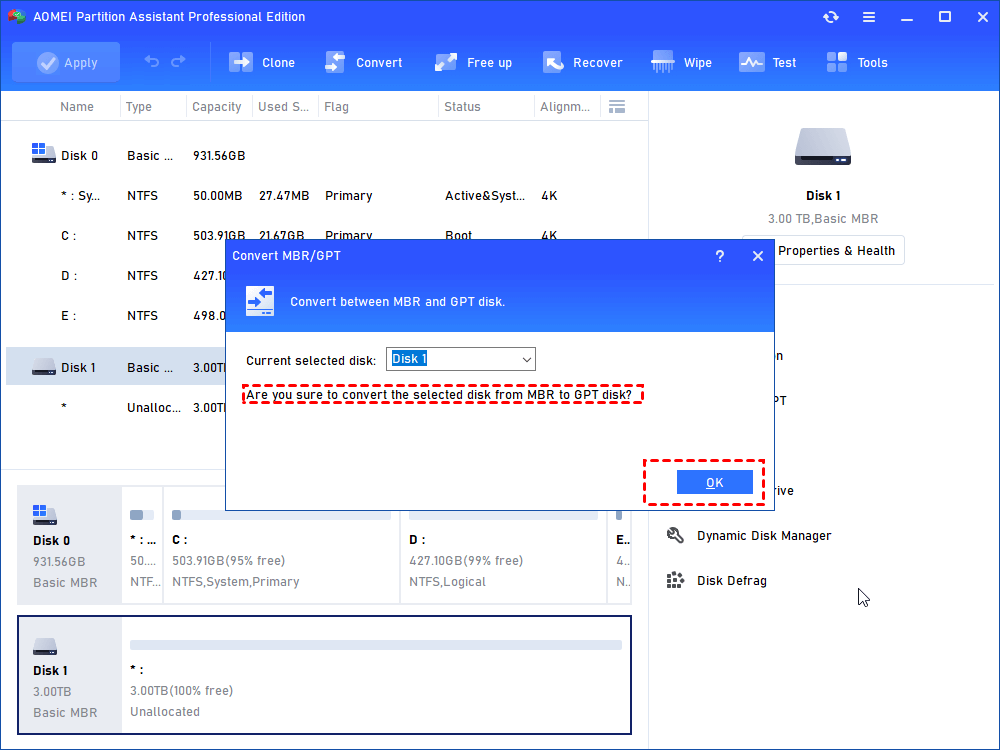1000x750 pixels.
Task: Click the 931.56GB capacity value
Action: click(219, 156)
